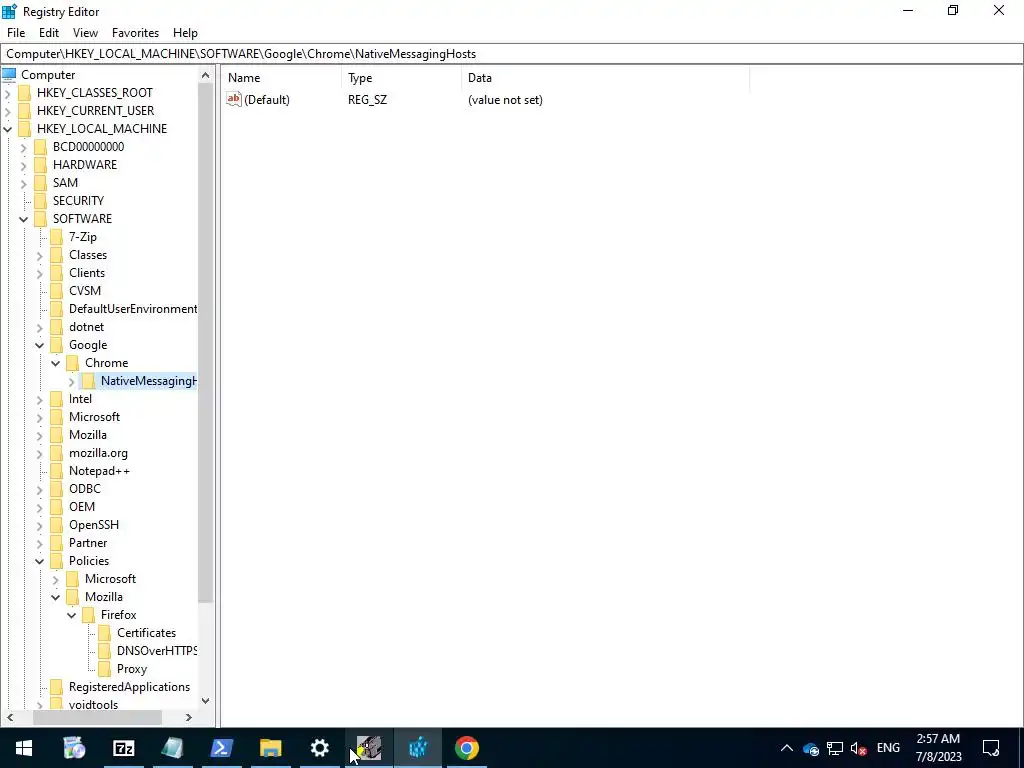Viewport: 1024px width, 768px height.
Task: Open PowerShell from the taskbar
Action: 221,748
